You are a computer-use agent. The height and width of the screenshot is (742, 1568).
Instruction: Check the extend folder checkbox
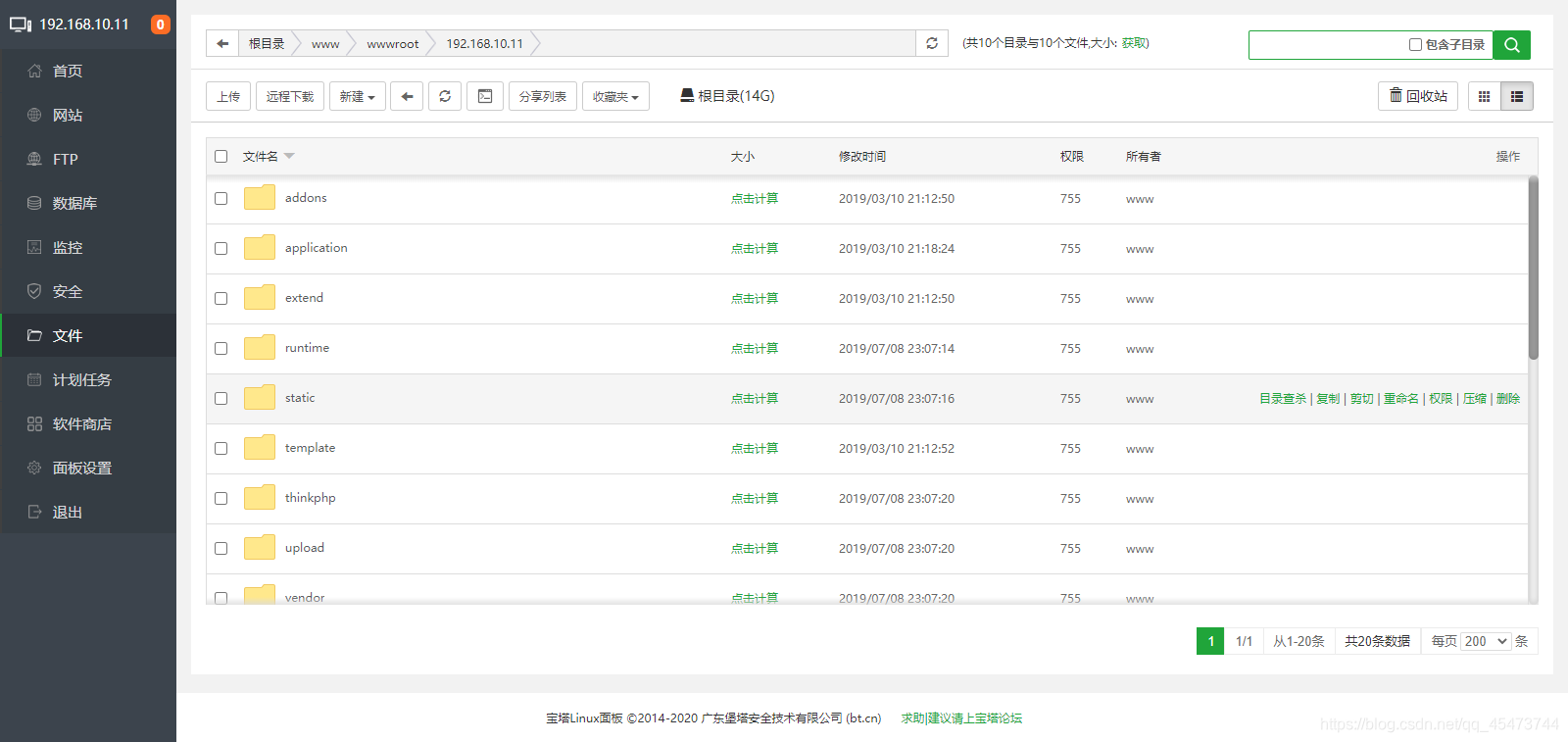point(220,298)
